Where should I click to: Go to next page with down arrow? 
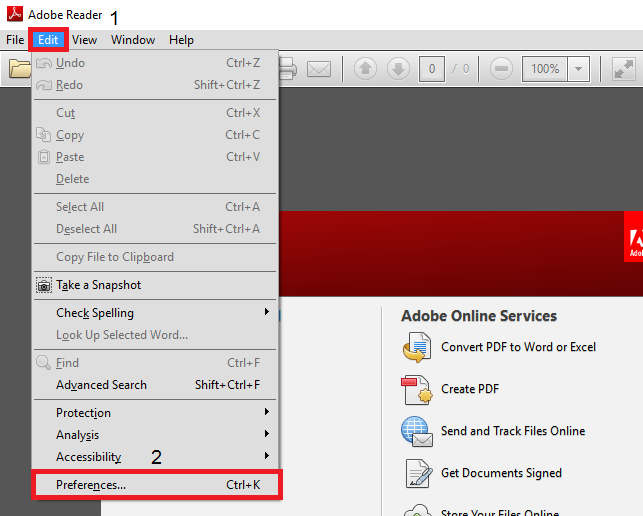click(x=398, y=68)
